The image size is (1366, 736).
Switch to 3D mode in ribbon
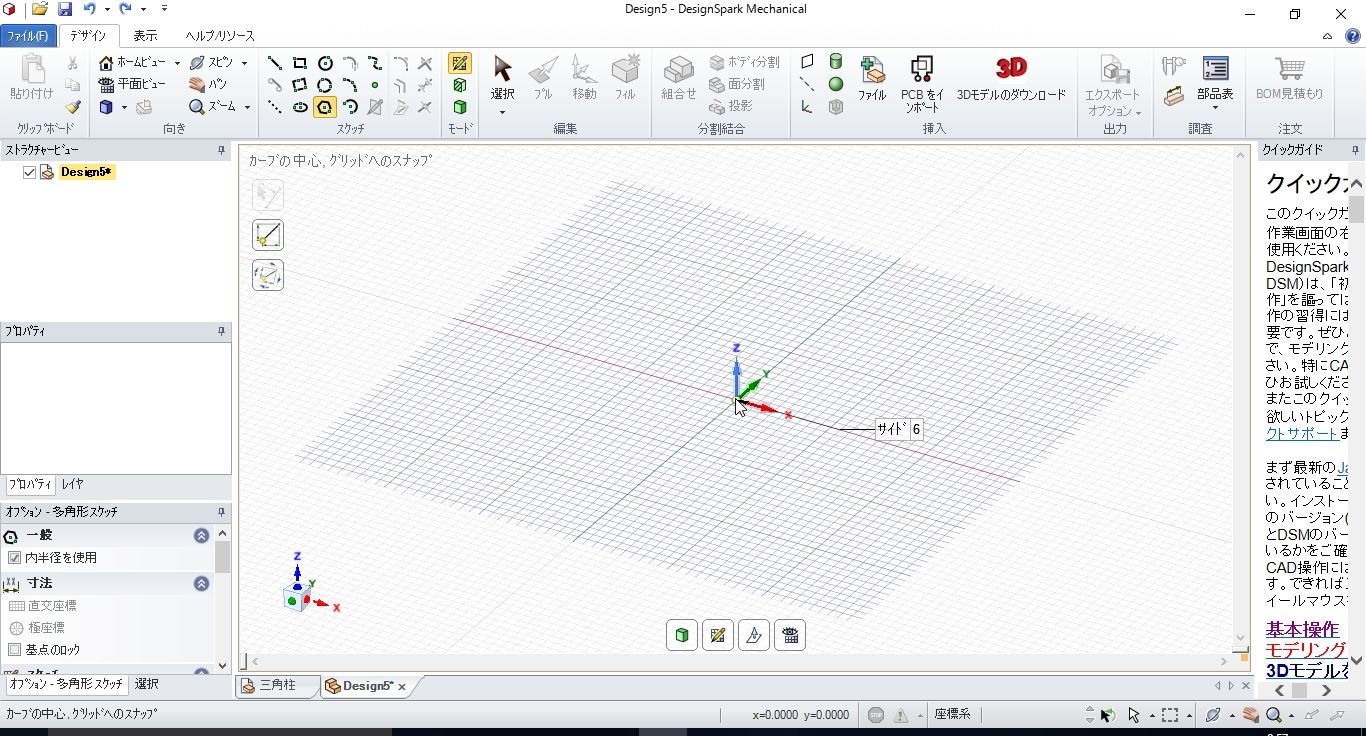(x=460, y=107)
